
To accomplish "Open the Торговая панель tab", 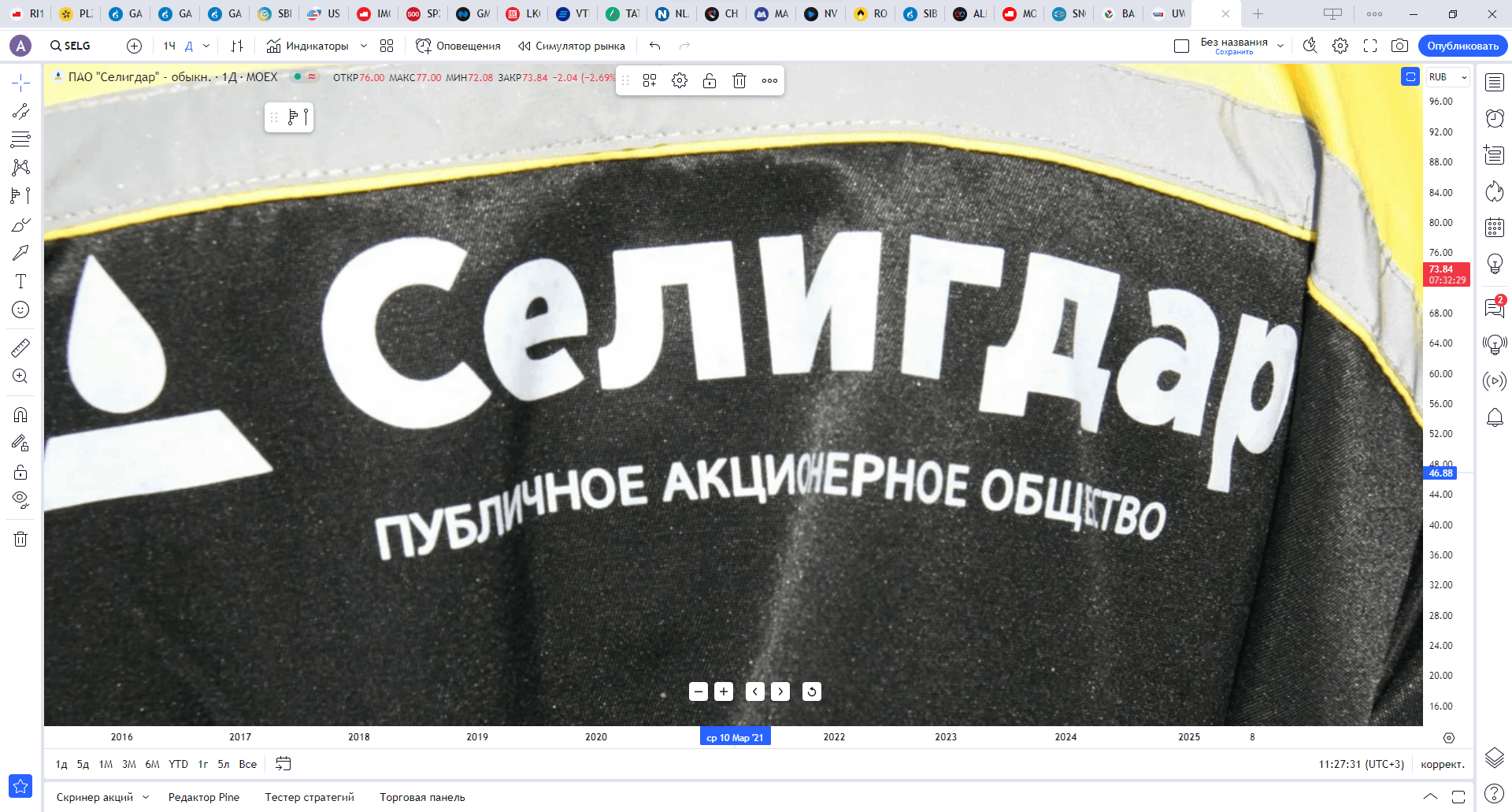I will [x=422, y=797].
